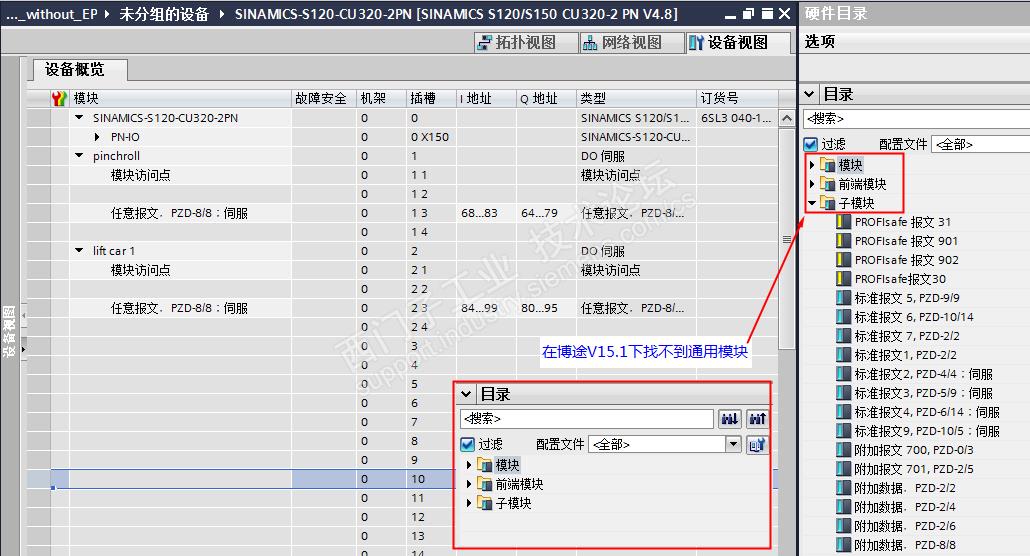
Task: Click the icon beside 附加报文 701, PZD-2/5
Action: click(x=843, y=469)
